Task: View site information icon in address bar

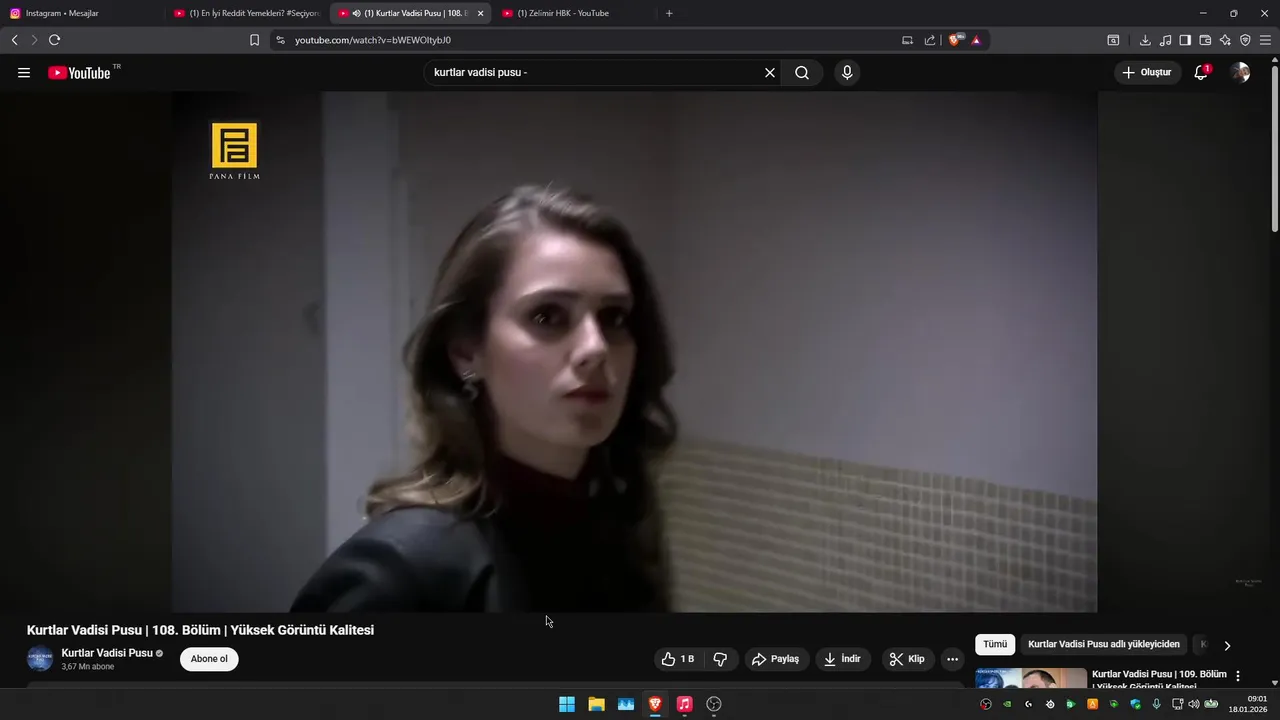Action: [280, 40]
